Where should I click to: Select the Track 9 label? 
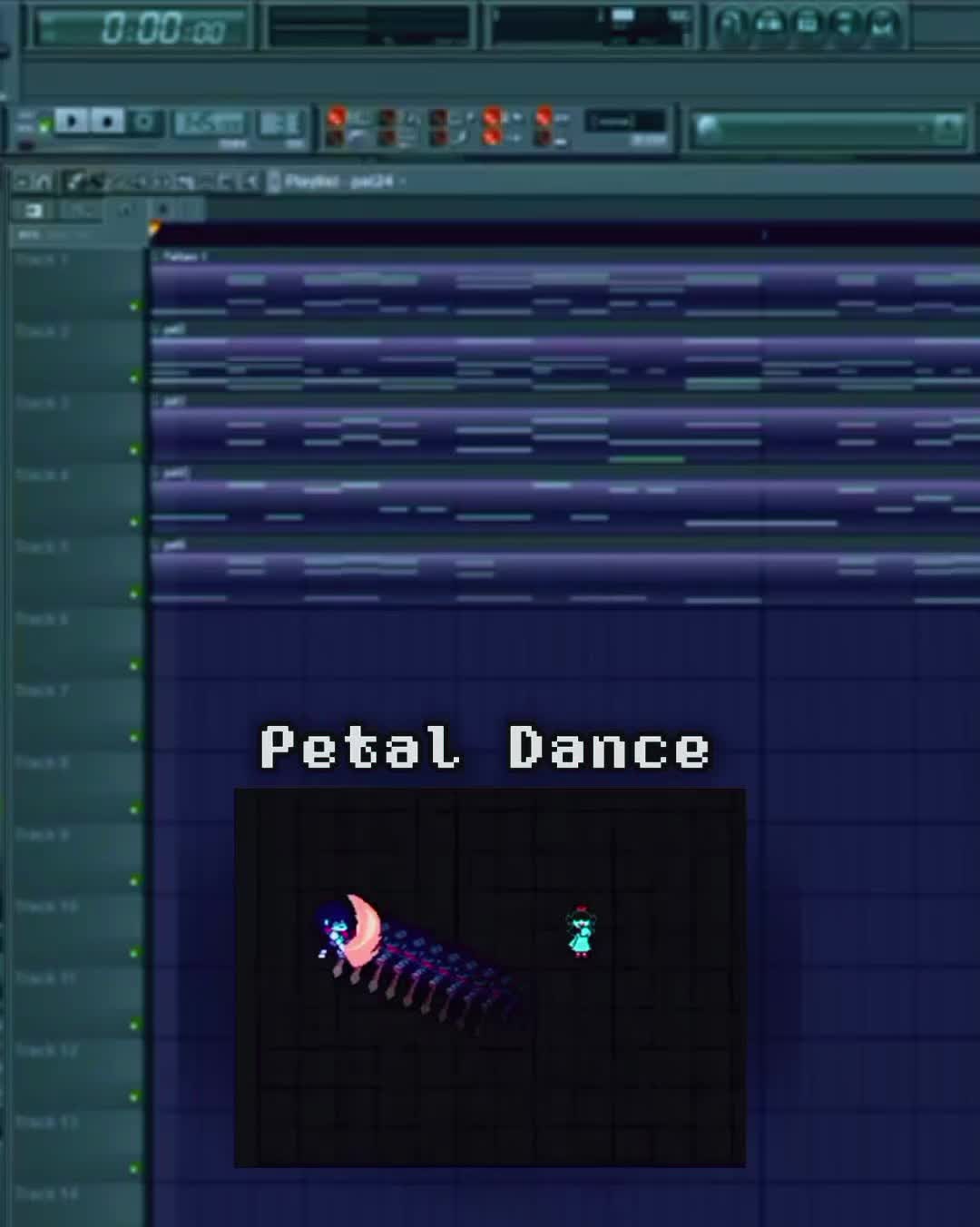click(42, 834)
